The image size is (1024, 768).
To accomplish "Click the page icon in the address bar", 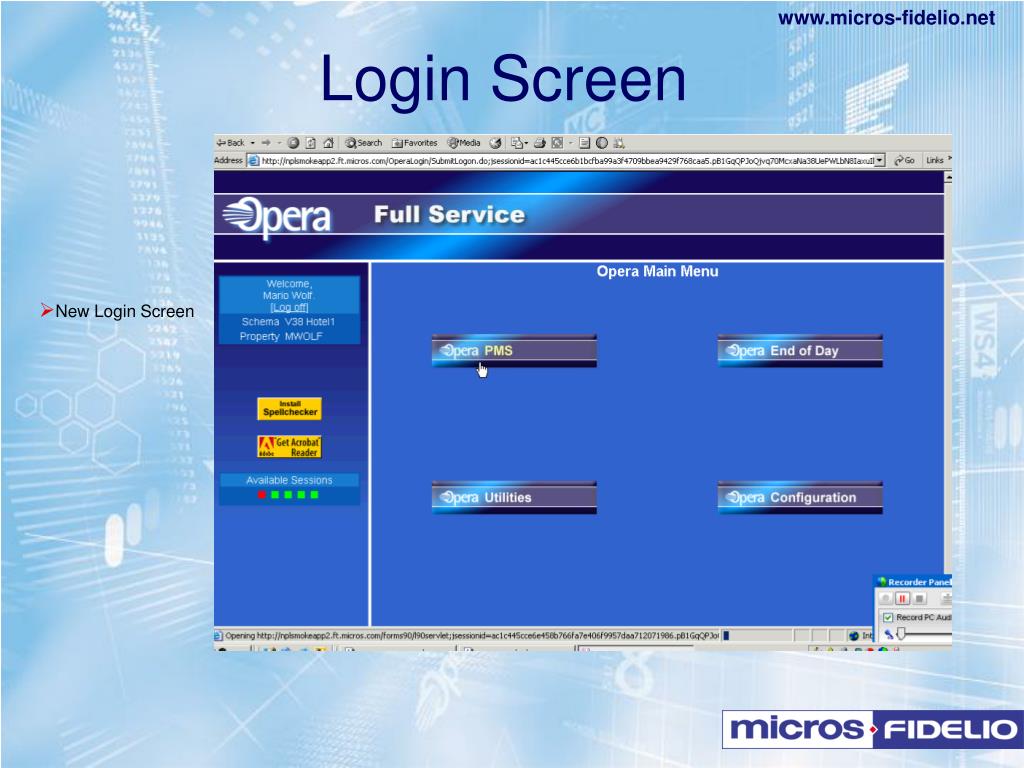I will point(253,160).
